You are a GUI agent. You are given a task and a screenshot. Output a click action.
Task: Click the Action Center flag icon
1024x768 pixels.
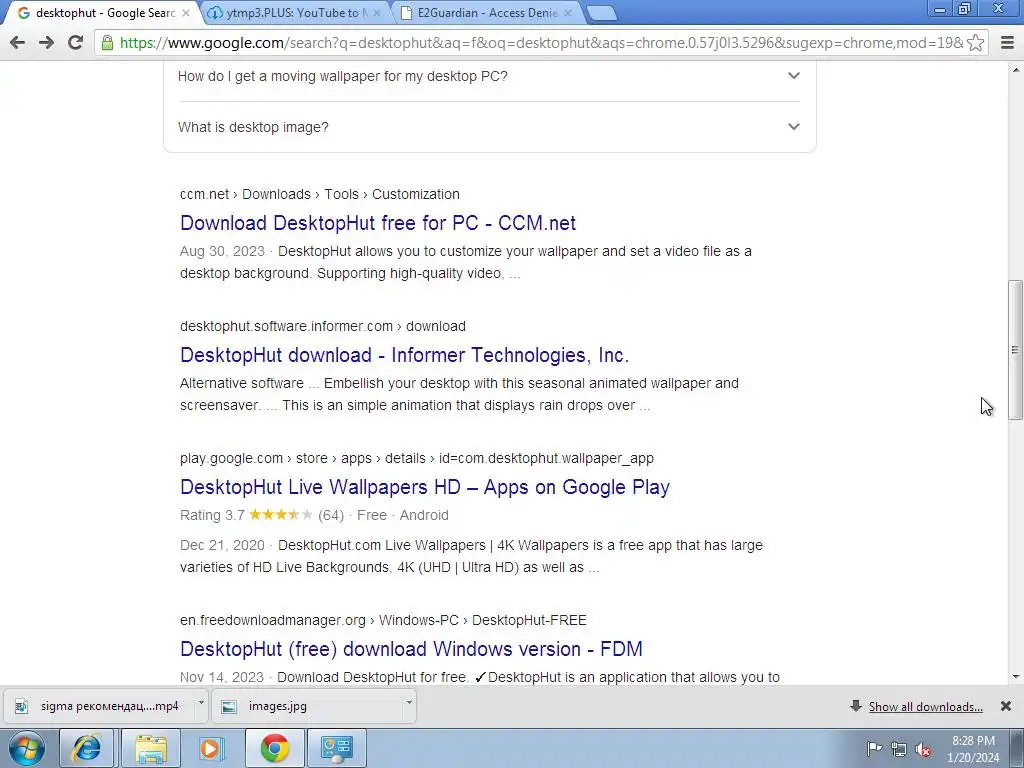[874, 749]
